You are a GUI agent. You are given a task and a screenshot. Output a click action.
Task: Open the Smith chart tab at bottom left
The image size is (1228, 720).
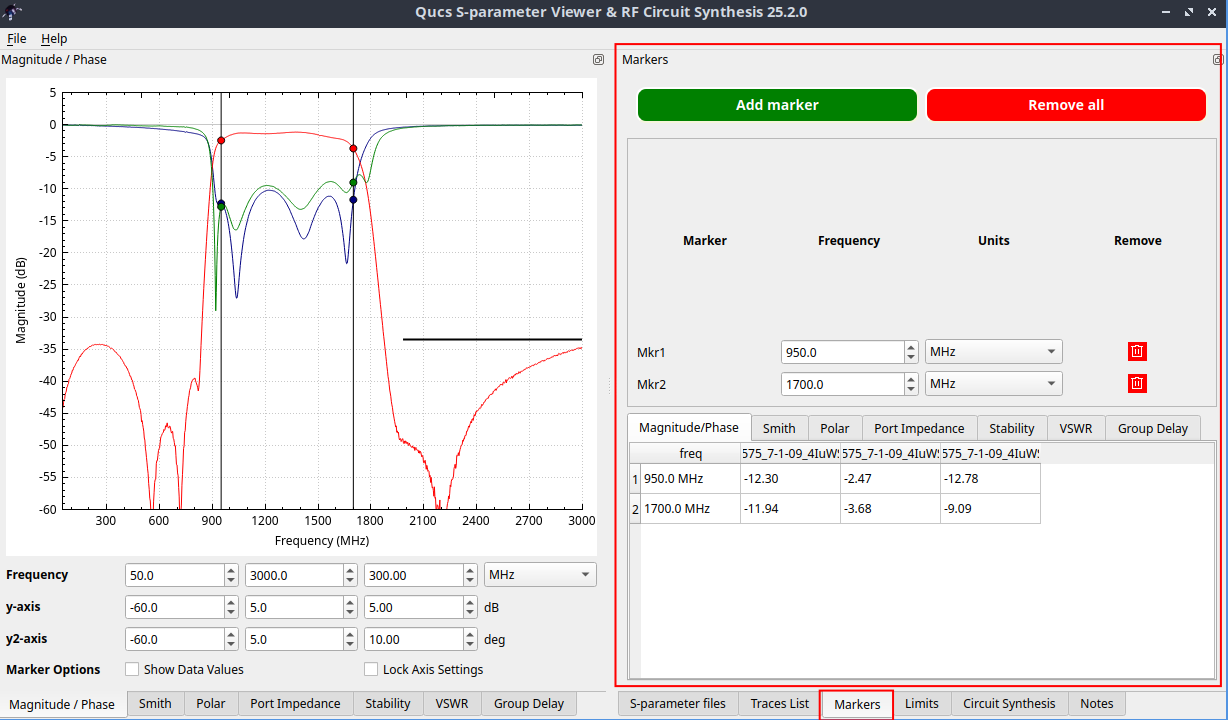(155, 704)
